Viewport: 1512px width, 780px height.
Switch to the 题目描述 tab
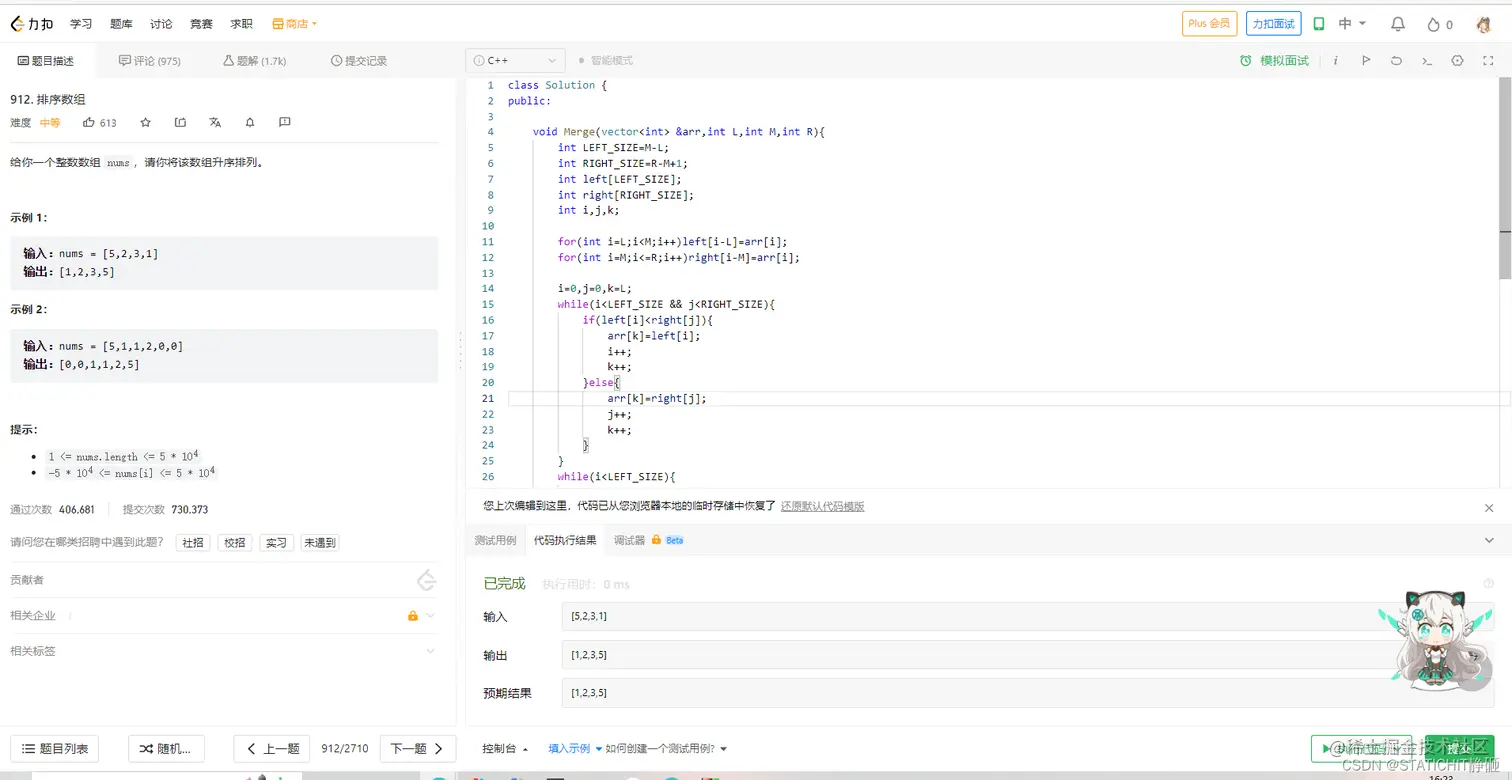47,61
